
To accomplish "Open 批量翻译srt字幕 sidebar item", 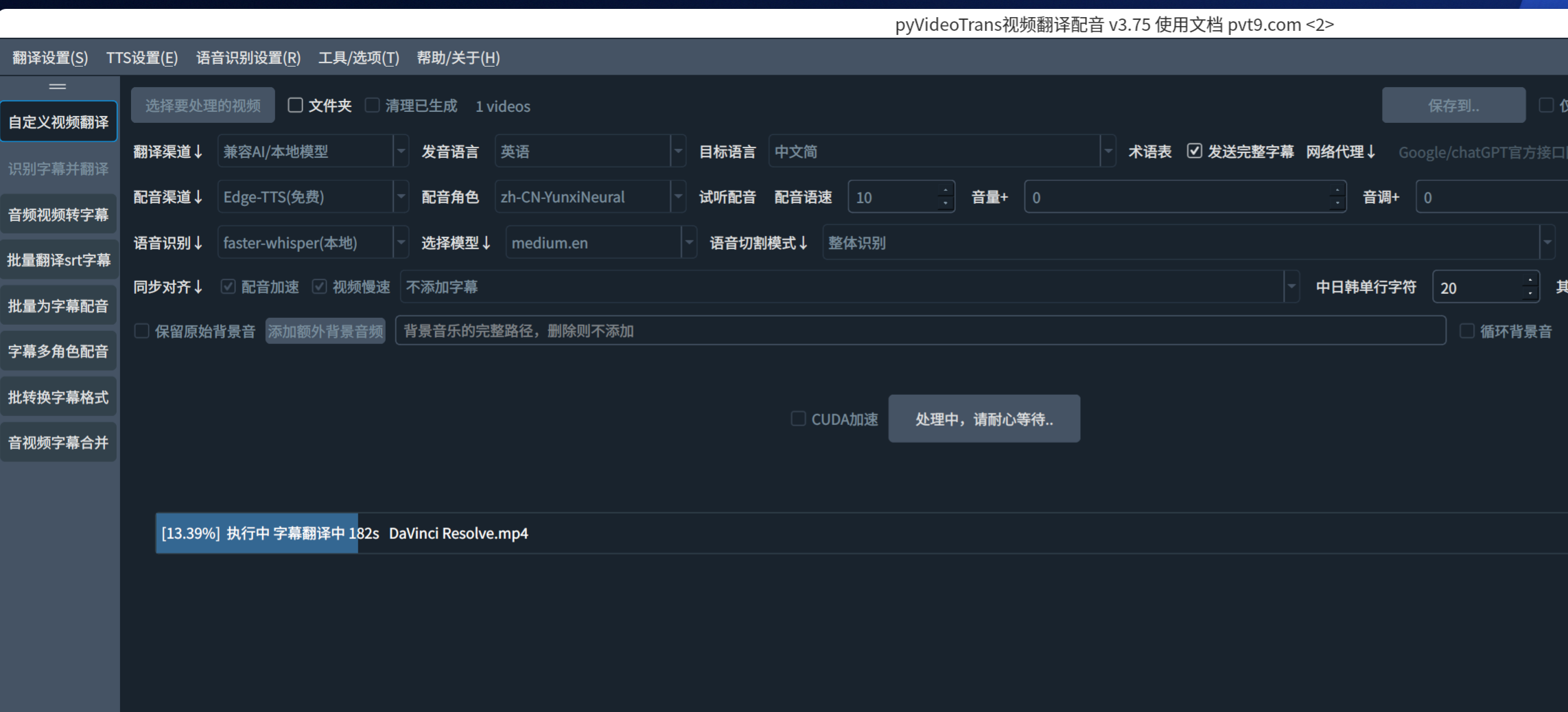I will point(58,260).
